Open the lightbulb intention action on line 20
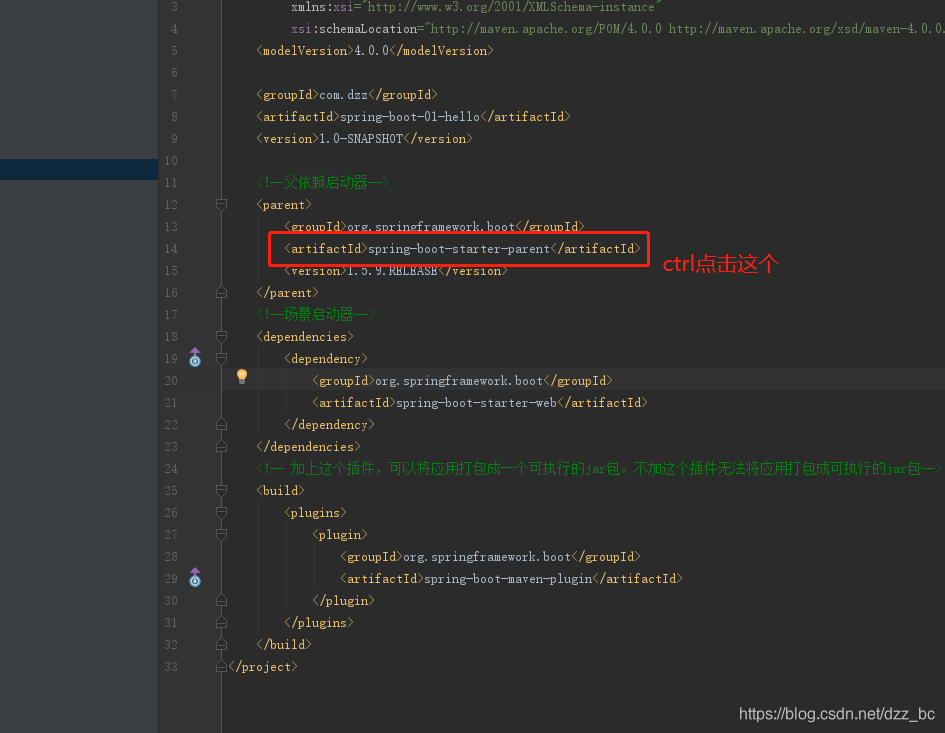Screen dimensions: 945x733 coord(242,376)
